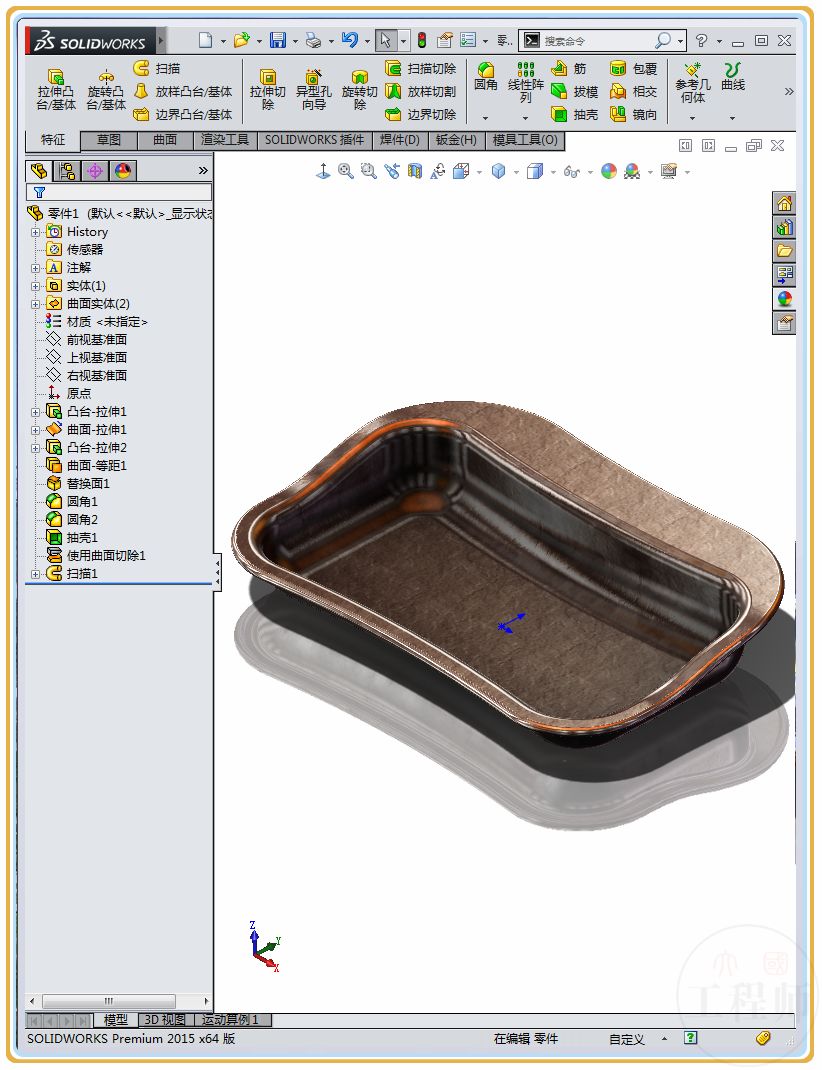Expand the CommandManager overflow chevron
Screen dimensions: 822x1070
click(x=789, y=91)
